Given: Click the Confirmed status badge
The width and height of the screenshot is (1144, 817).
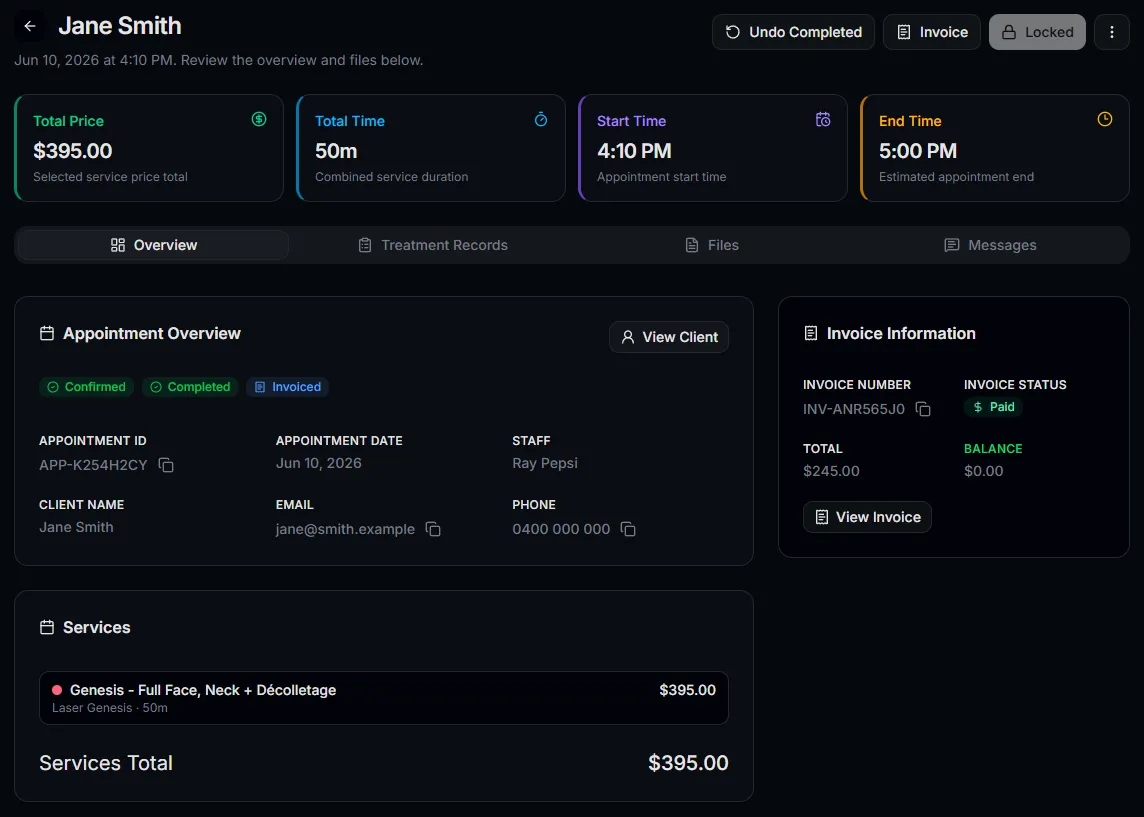Looking at the screenshot, I should click(x=86, y=387).
